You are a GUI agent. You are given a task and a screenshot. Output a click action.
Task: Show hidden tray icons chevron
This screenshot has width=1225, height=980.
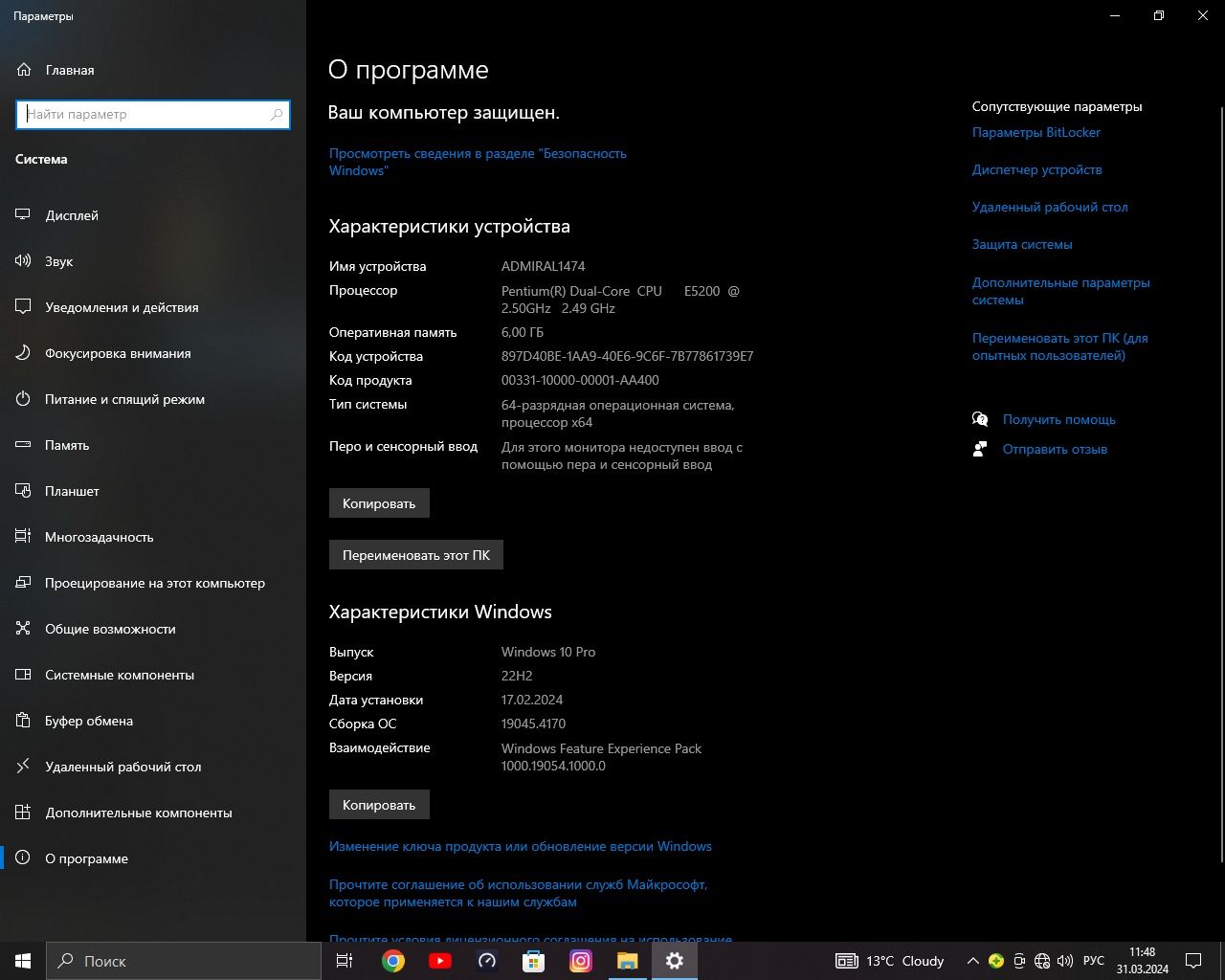(x=973, y=961)
